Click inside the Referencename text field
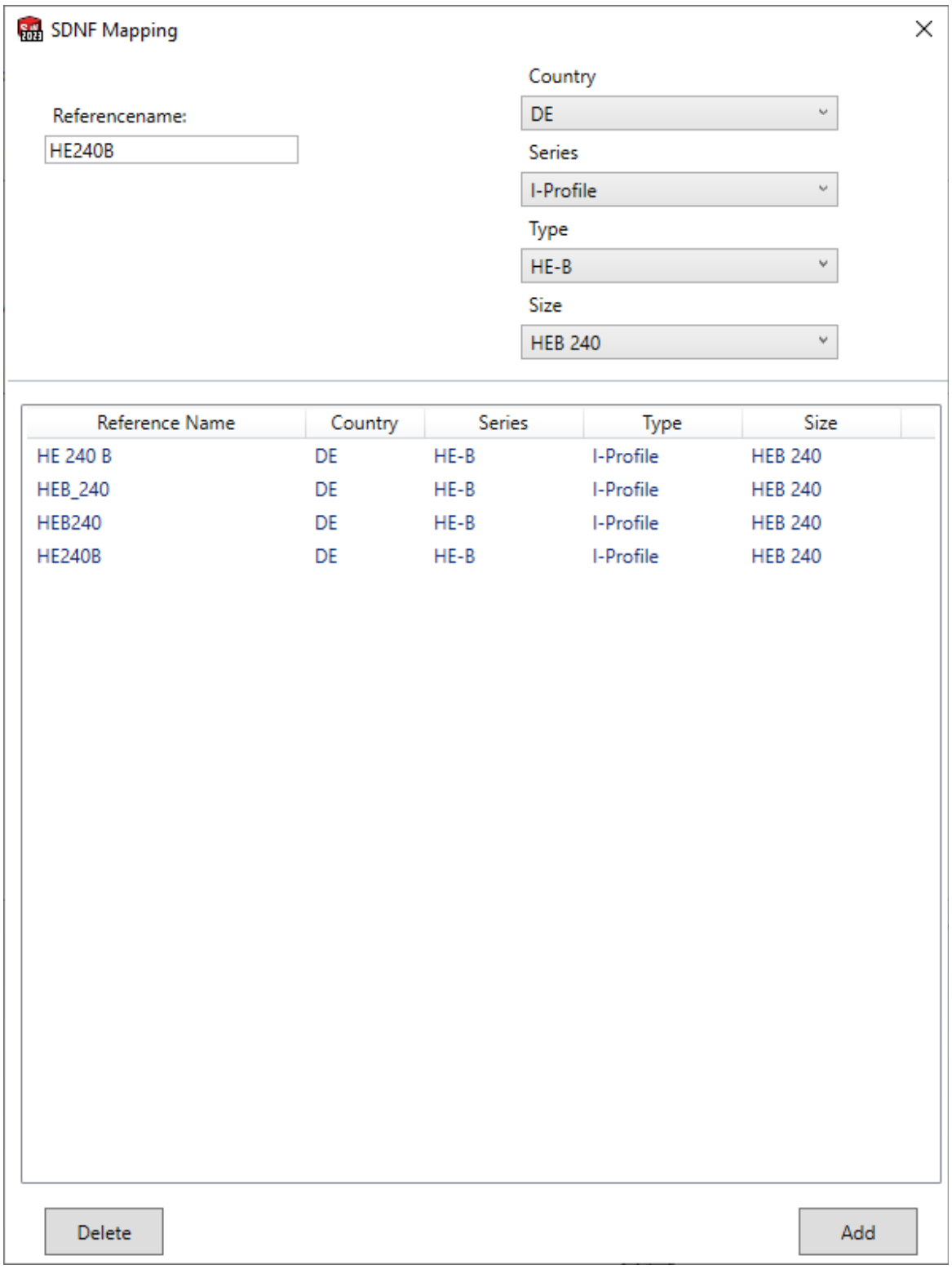The height and width of the screenshot is (1269, 952). click(x=173, y=149)
